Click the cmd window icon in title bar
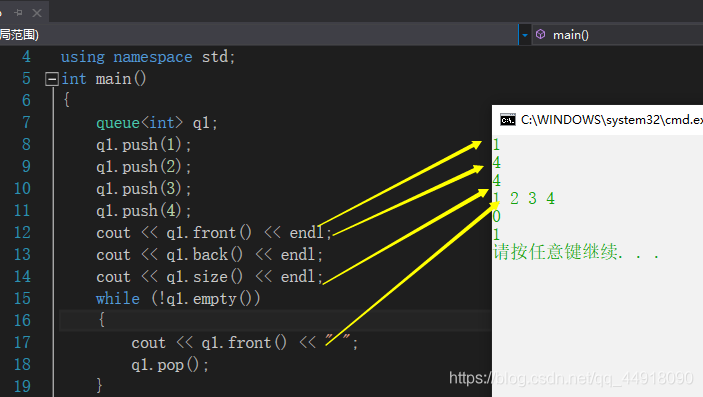 point(508,120)
